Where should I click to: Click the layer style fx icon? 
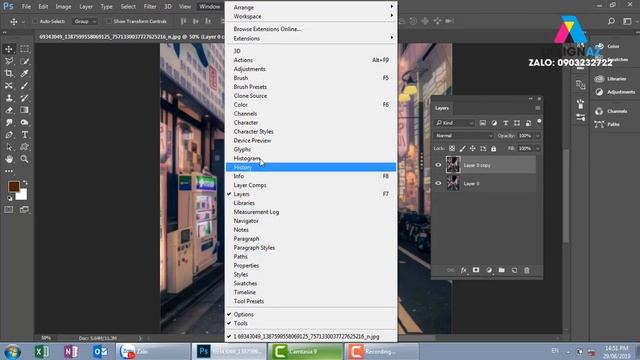463,270
